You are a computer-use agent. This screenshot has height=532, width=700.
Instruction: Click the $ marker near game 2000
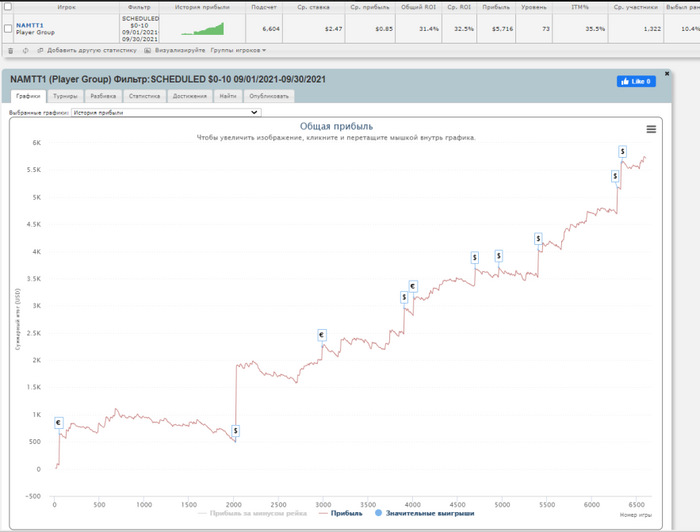[x=235, y=431]
